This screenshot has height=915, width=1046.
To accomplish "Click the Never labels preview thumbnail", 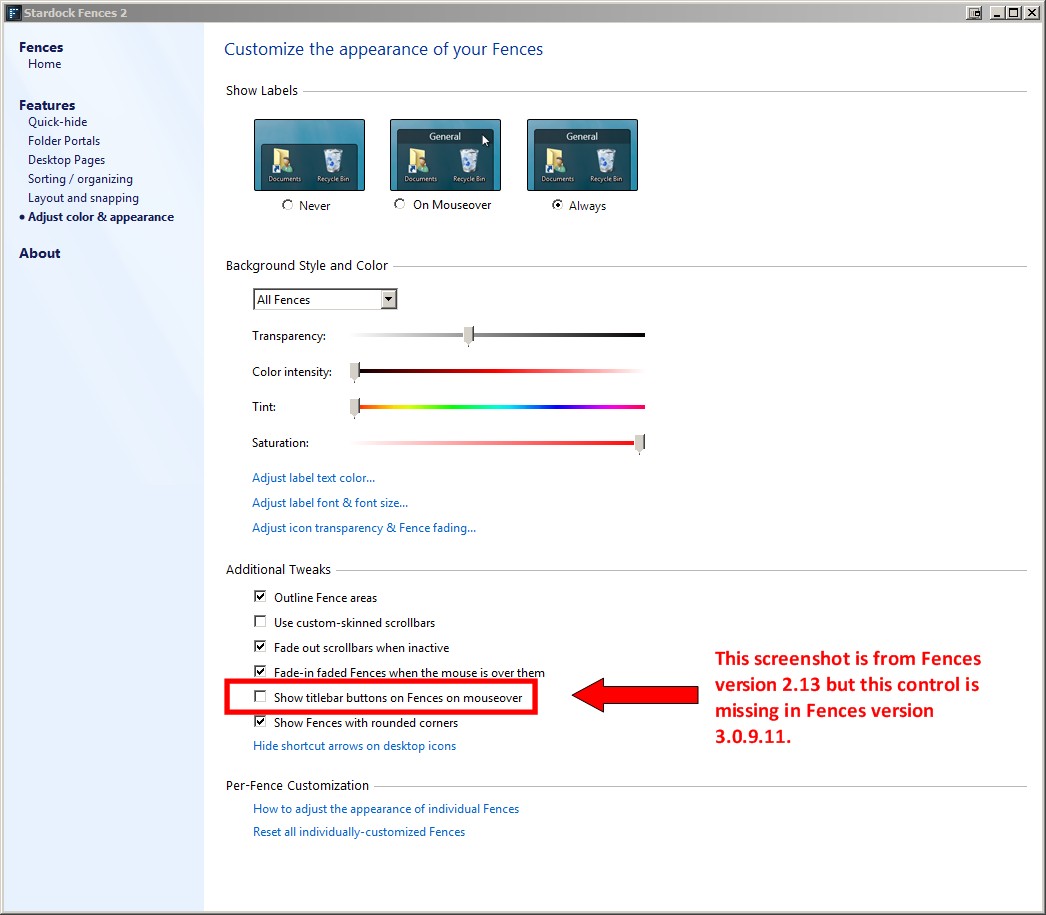I will point(310,155).
